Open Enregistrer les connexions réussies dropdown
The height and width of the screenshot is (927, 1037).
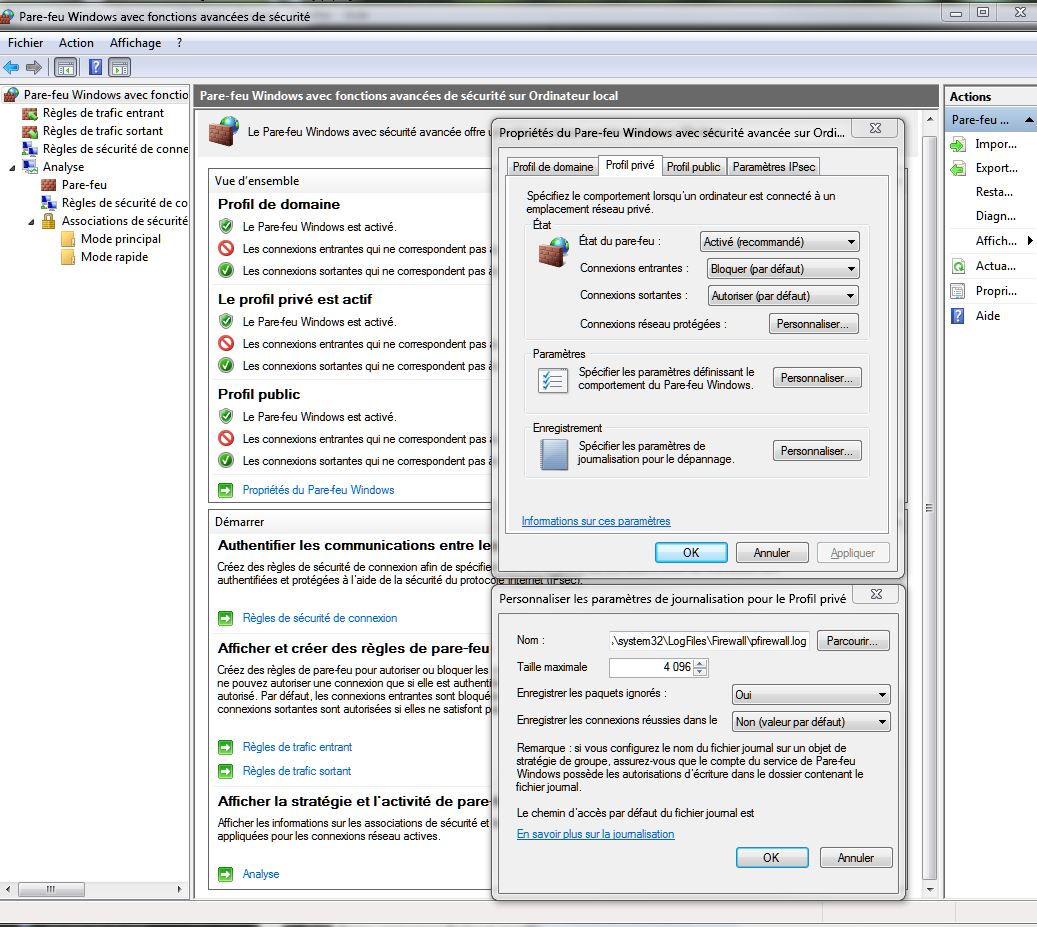click(x=811, y=722)
